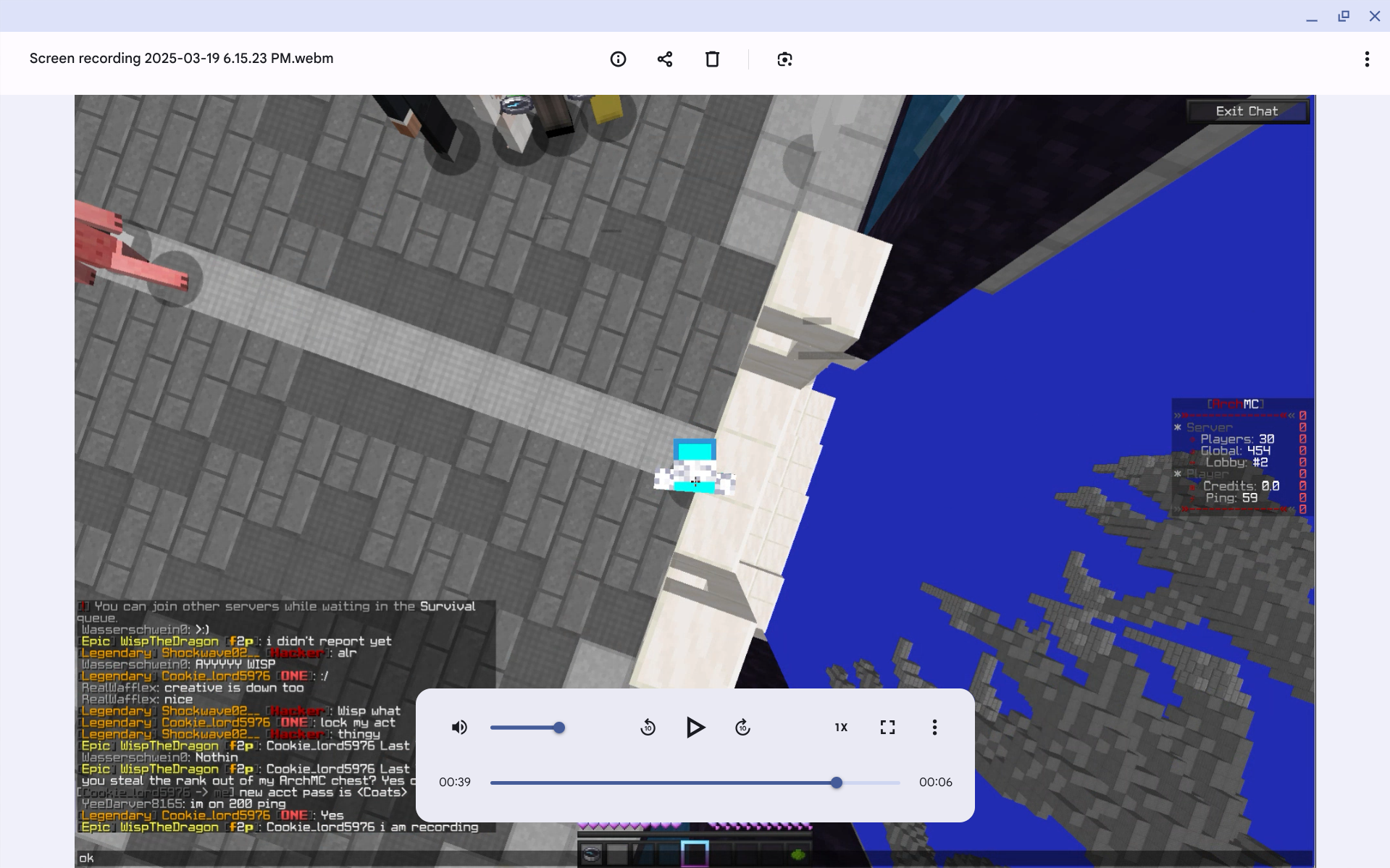
Task: Click the elapsed time 00:39
Action: (455, 783)
